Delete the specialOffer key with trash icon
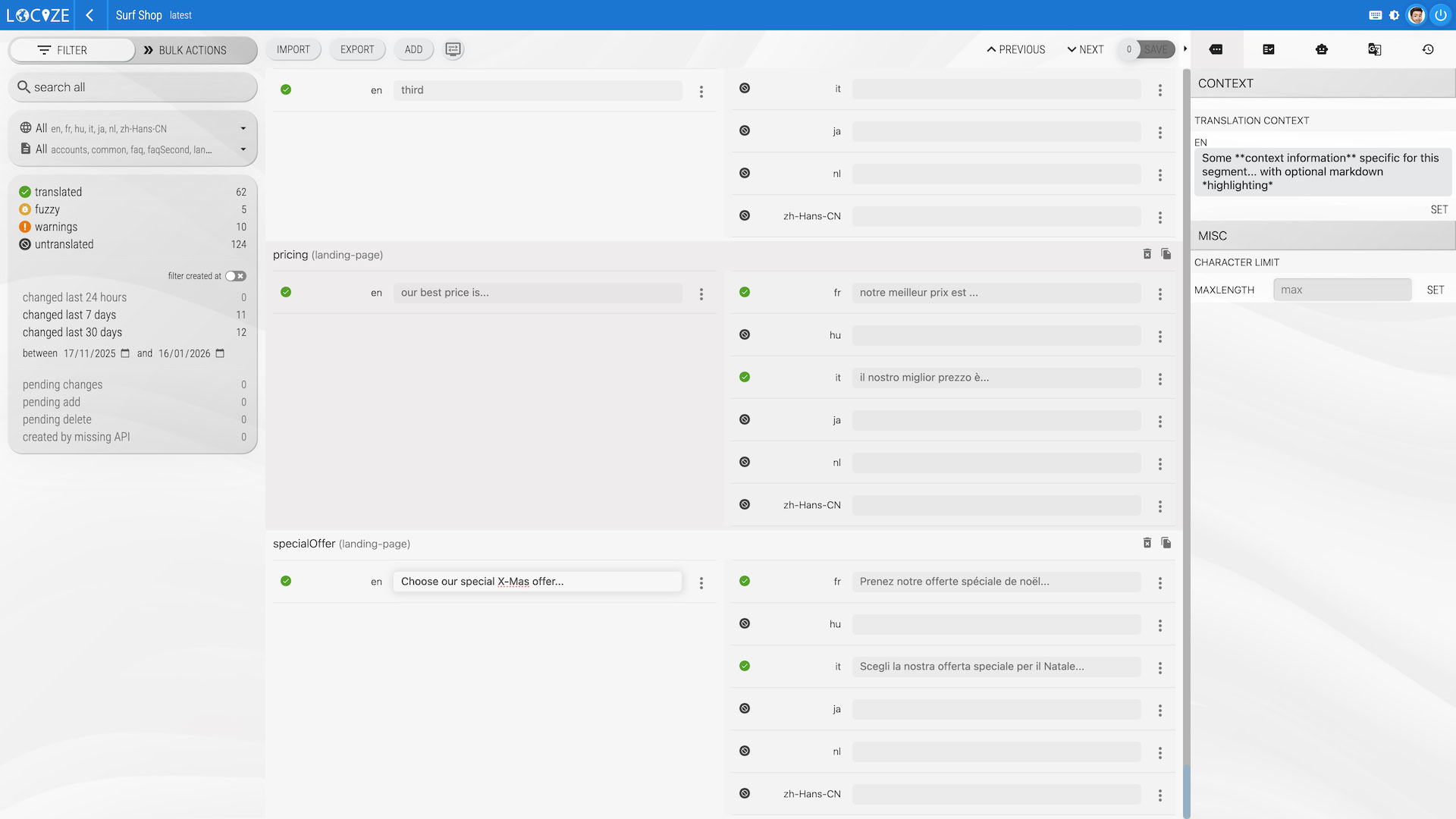The width and height of the screenshot is (1456, 819). (1147, 543)
